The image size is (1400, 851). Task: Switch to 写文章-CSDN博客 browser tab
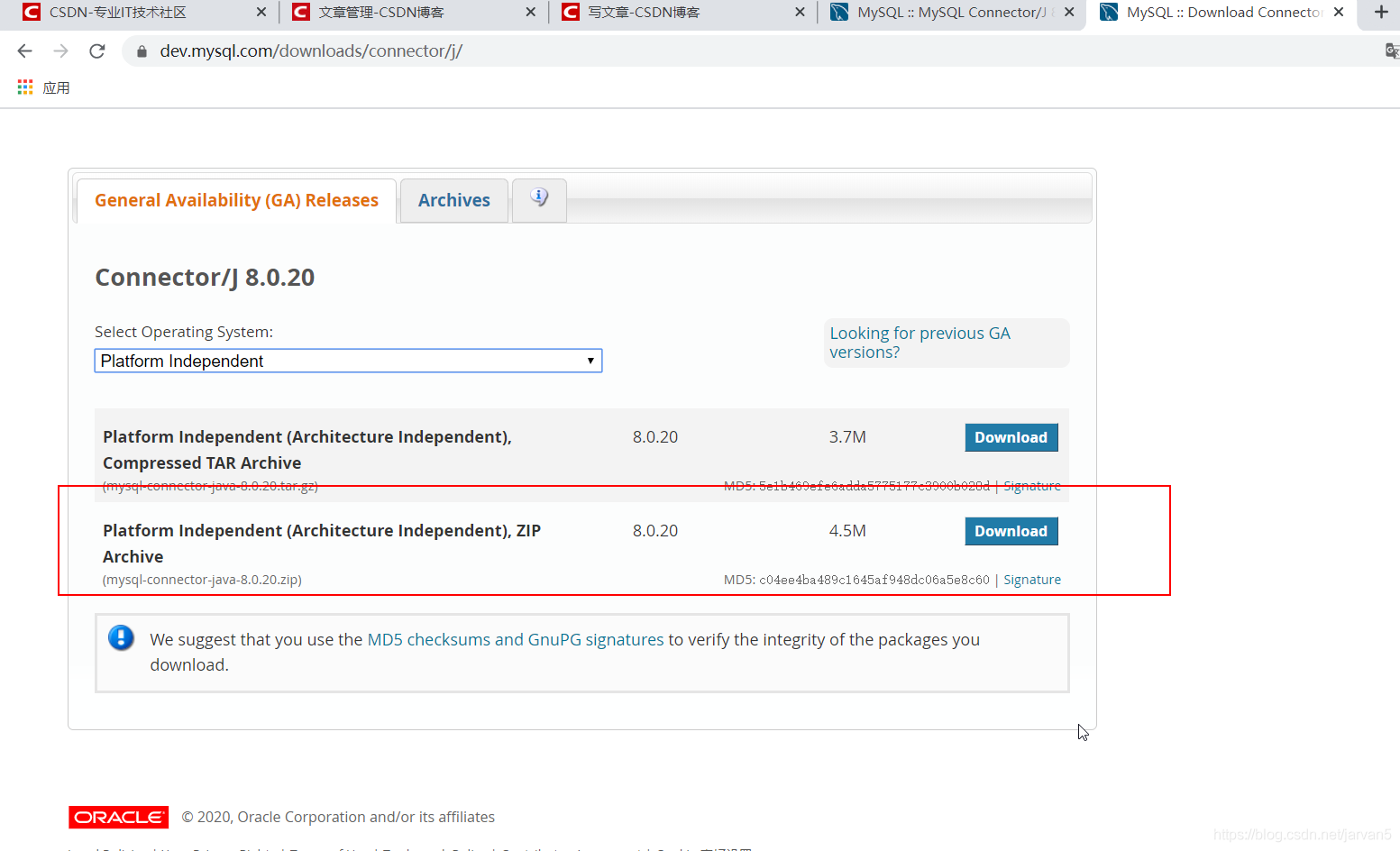pos(682,13)
